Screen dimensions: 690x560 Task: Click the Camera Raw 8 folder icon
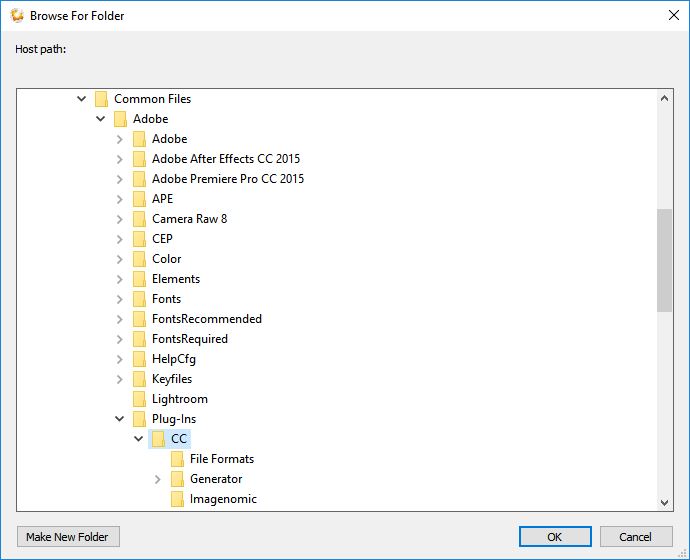tap(139, 219)
